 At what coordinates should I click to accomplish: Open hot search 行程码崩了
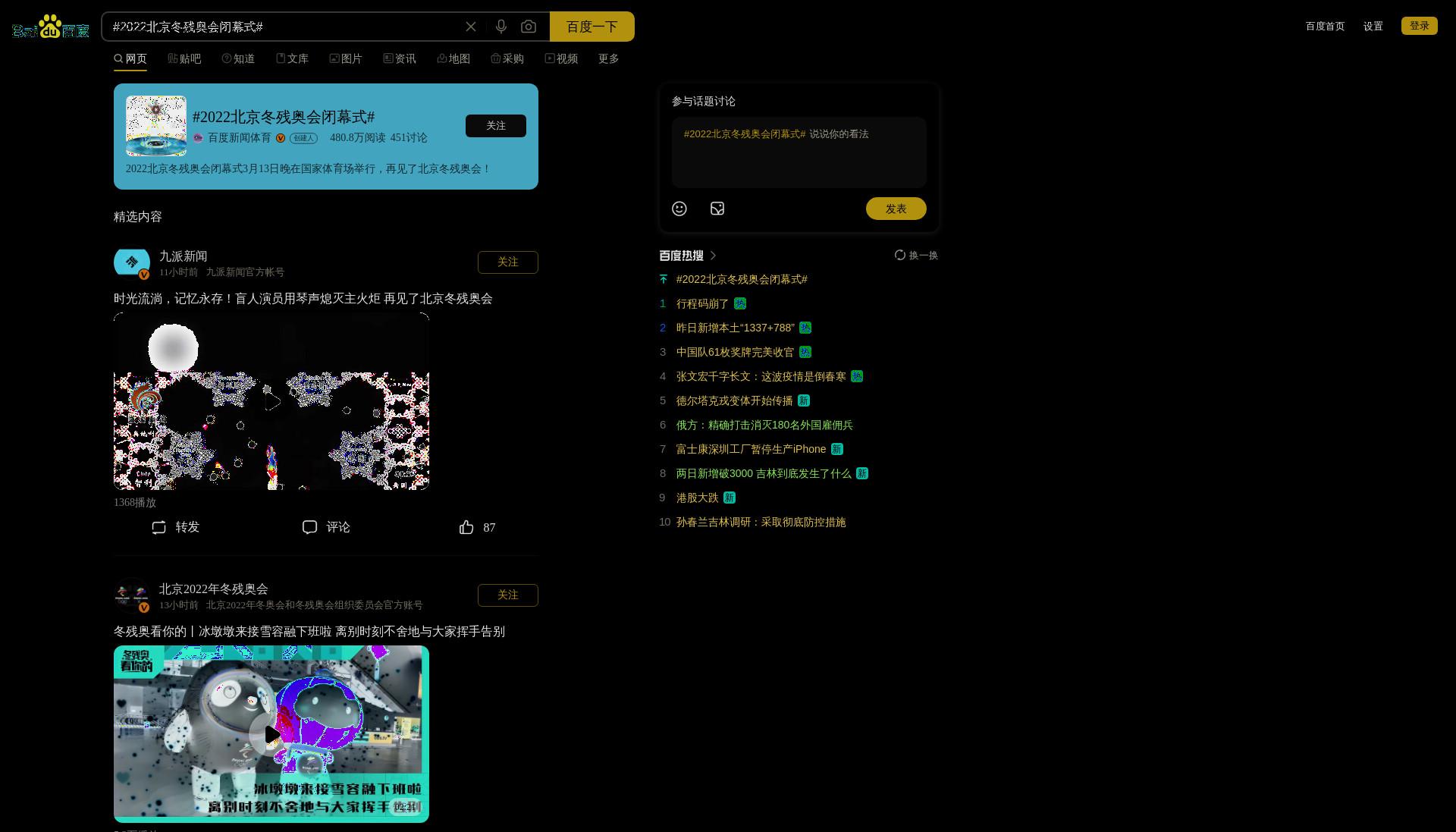702,304
